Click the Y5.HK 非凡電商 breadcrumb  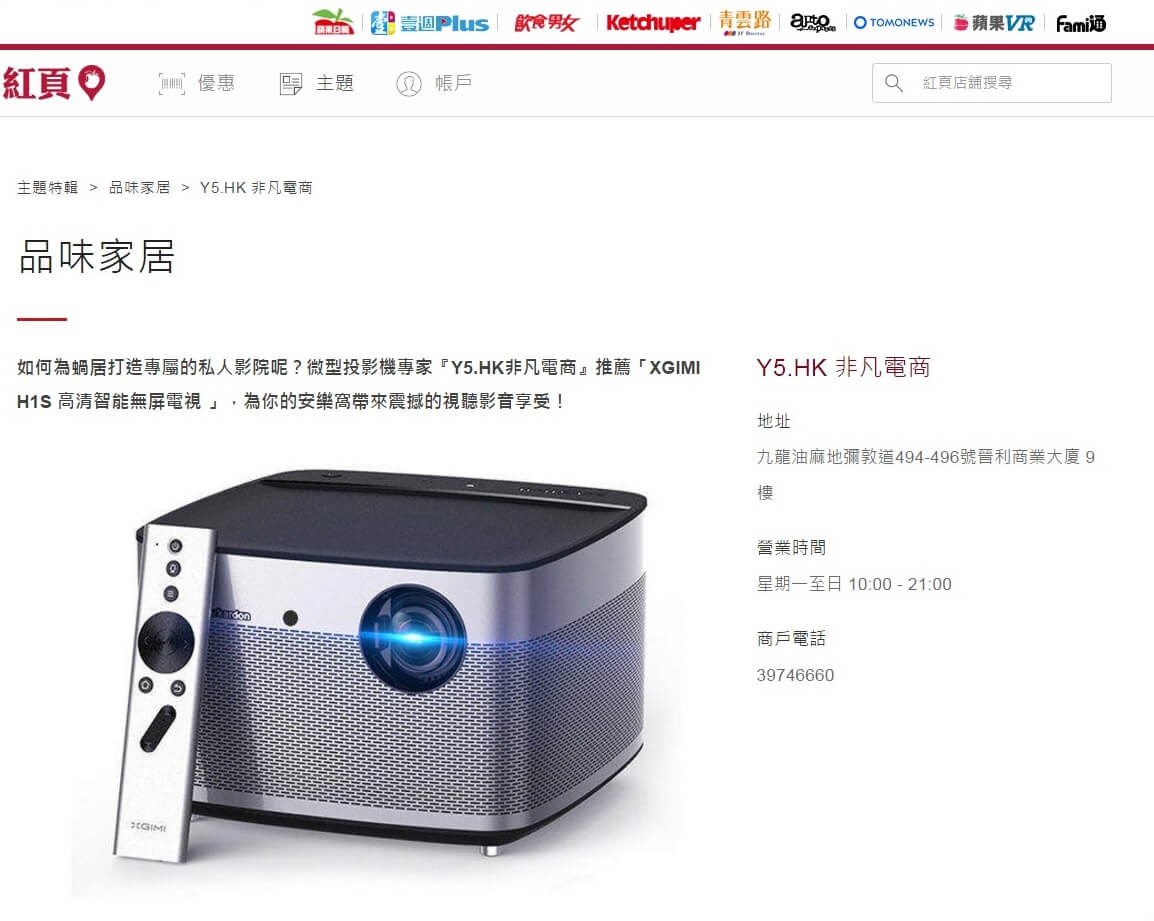tap(256, 188)
